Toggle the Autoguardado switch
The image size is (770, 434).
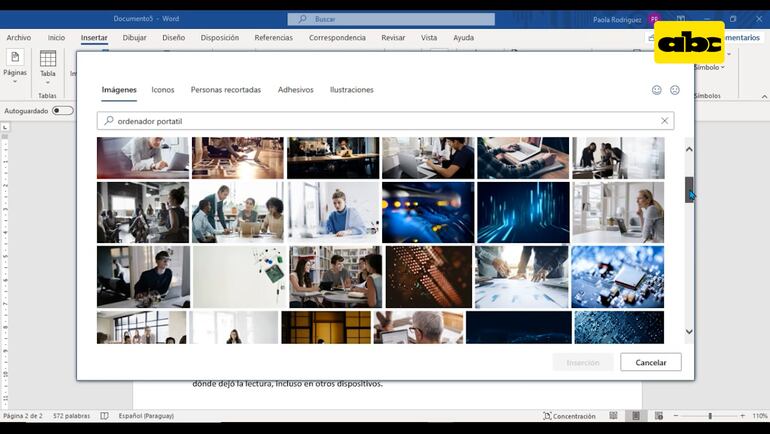coord(62,111)
